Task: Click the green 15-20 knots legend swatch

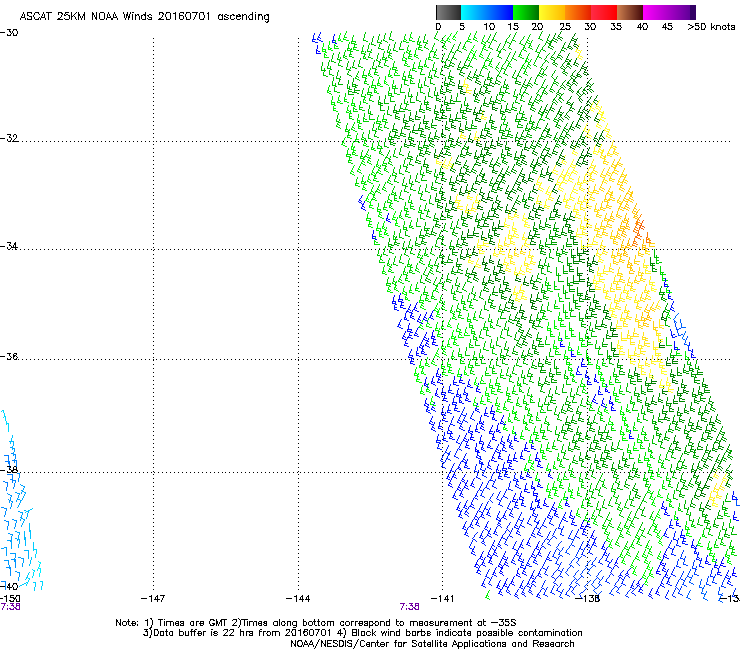Action: coord(526,12)
